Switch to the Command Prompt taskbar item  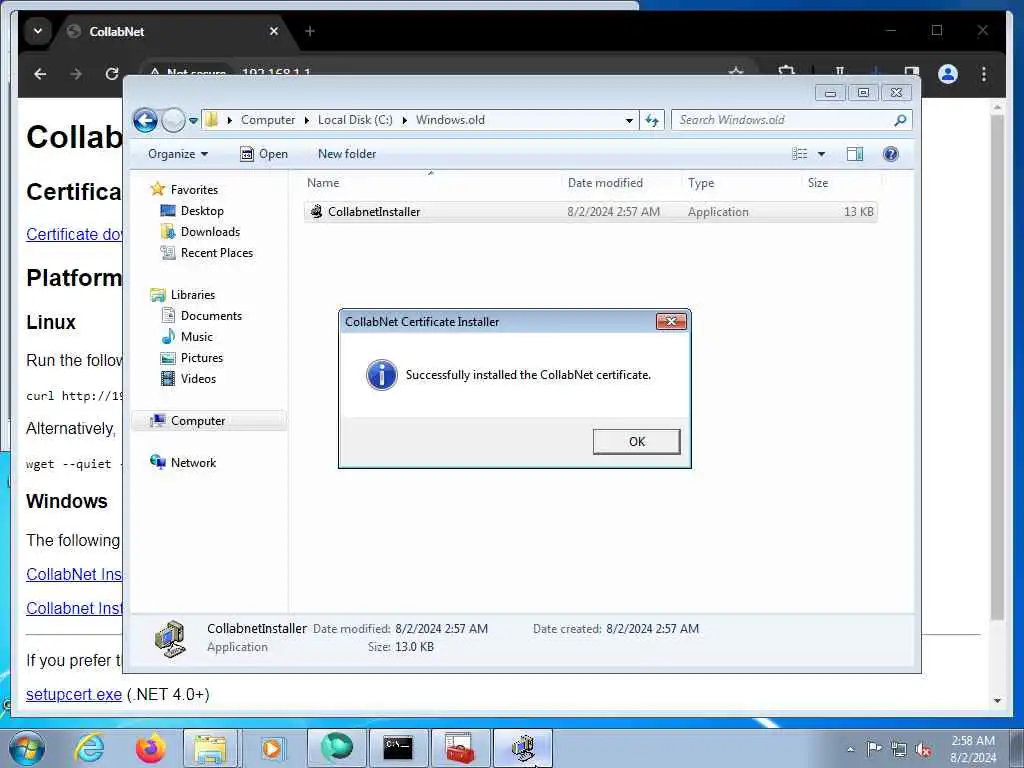pyautogui.click(x=398, y=748)
